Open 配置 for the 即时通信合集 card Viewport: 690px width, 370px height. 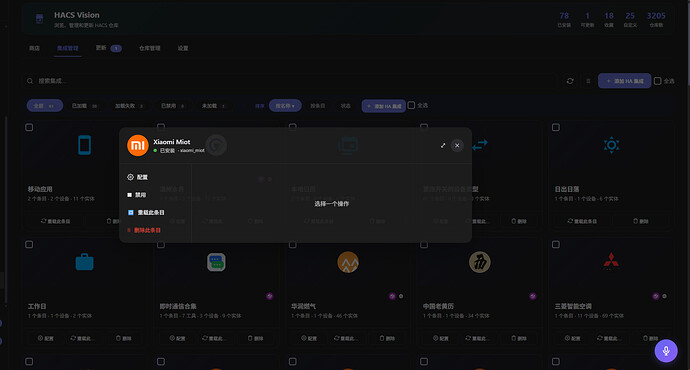(177, 338)
